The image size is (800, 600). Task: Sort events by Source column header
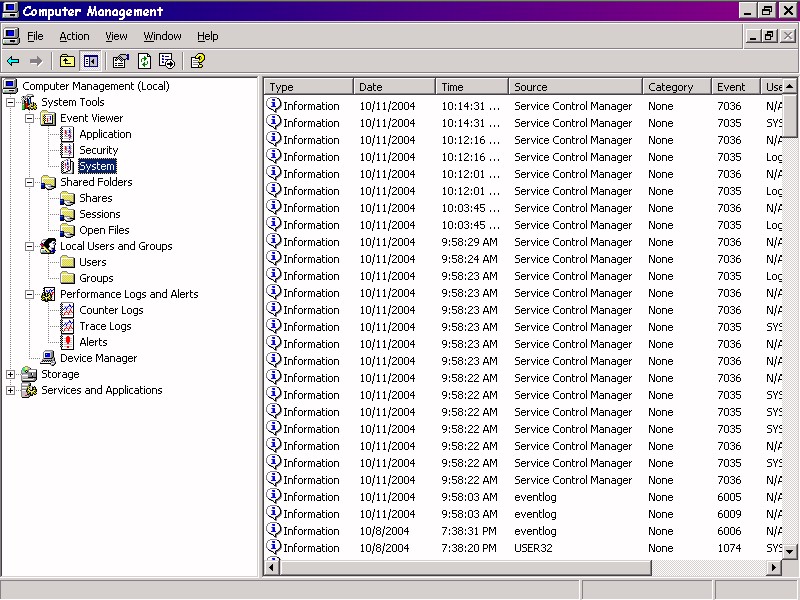pyautogui.click(x=575, y=87)
